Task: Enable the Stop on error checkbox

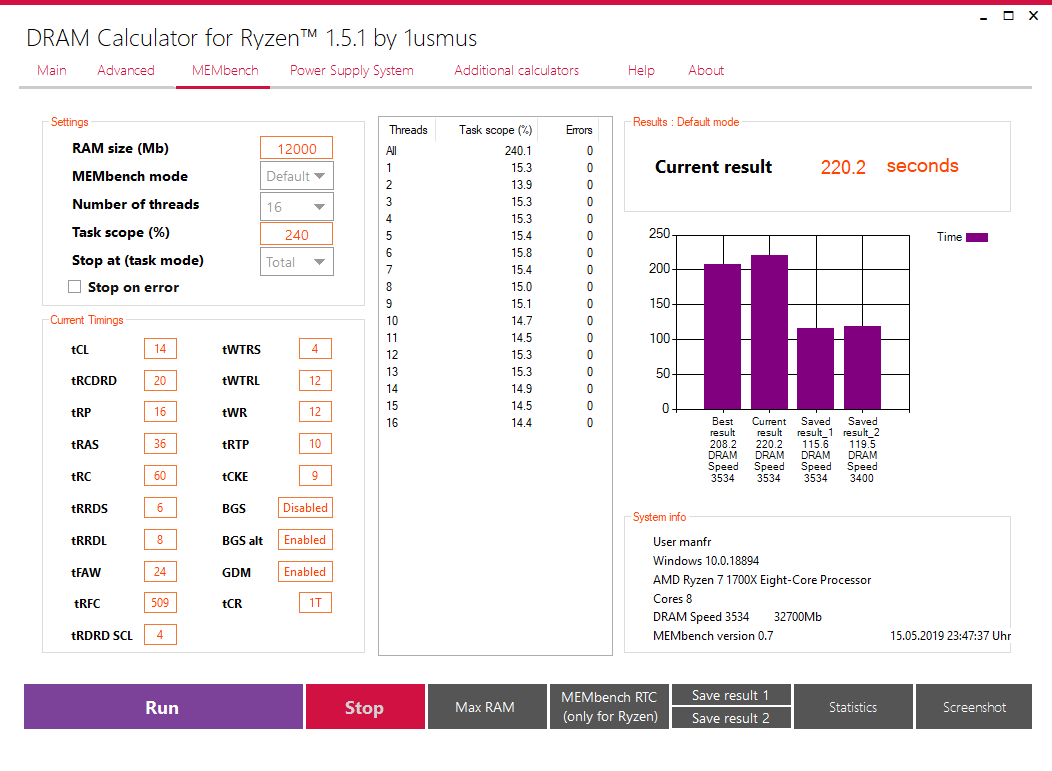Action: click(x=74, y=287)
